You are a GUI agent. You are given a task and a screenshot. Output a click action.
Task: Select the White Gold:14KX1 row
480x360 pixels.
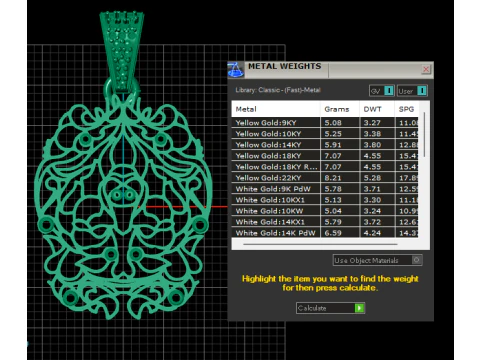[x=325, y=222]
